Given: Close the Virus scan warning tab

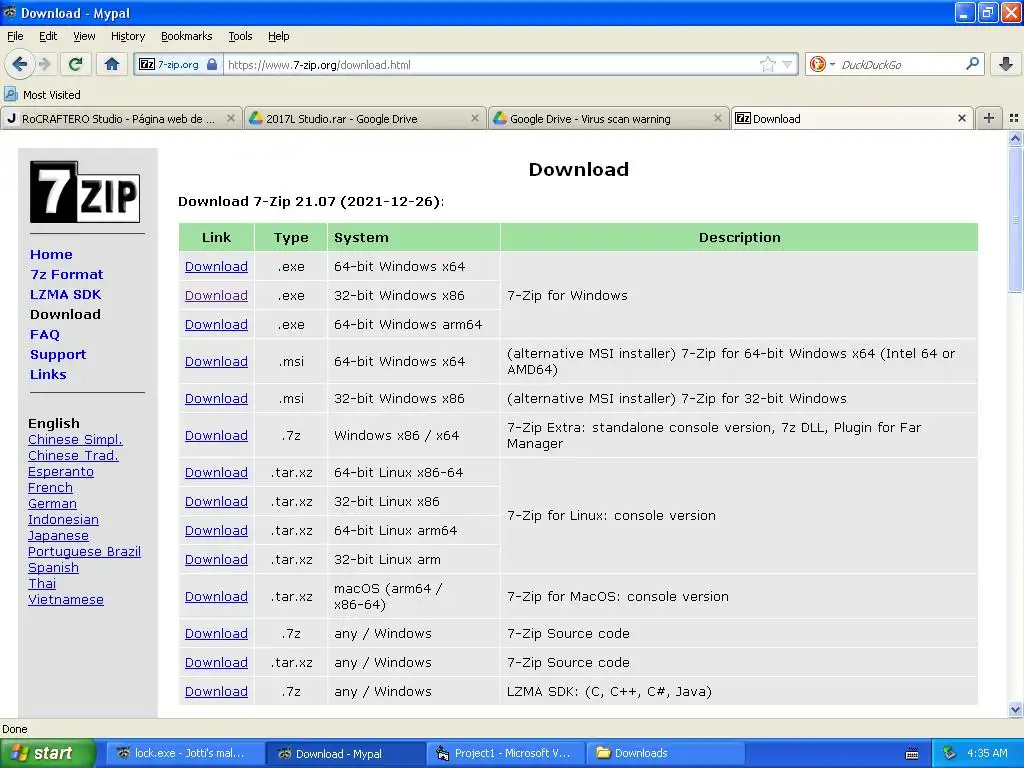Looking at the screenshot, I should pyautogui.click(x=718, y=118).
